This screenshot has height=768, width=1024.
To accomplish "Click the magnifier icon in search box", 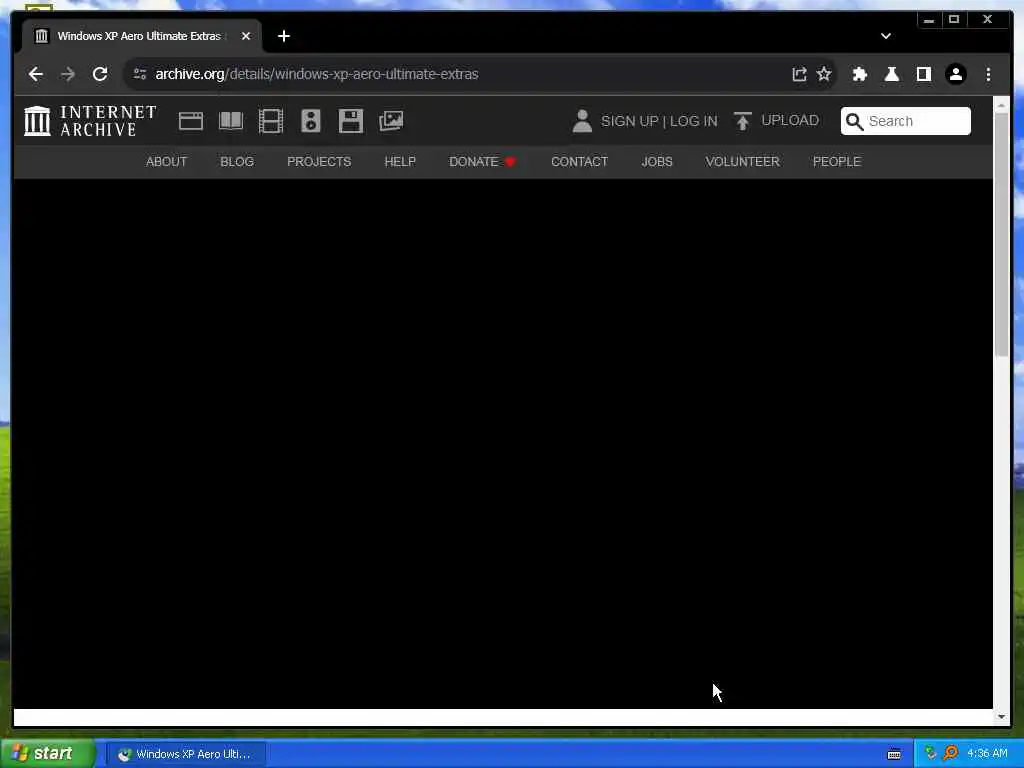I will pyautogui.click(x=854, y=121).
